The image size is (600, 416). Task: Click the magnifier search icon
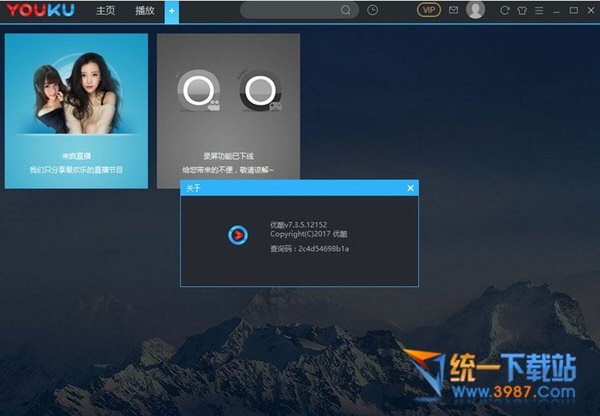(x=346, y=10)
